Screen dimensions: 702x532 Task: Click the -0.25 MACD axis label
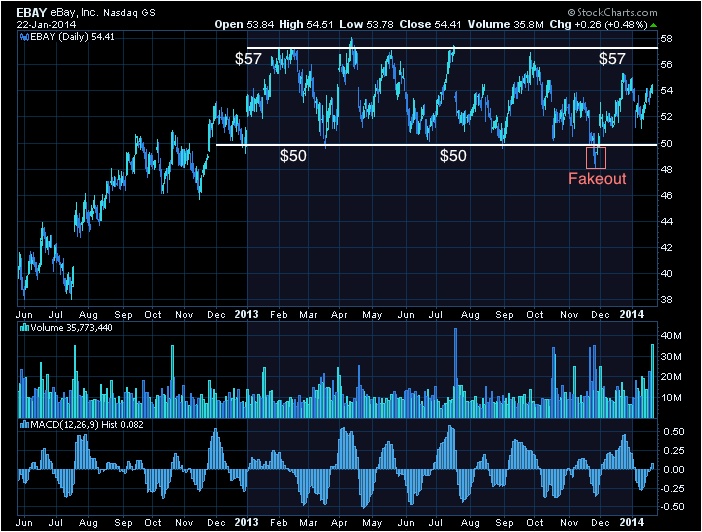(x=672, y=489)
